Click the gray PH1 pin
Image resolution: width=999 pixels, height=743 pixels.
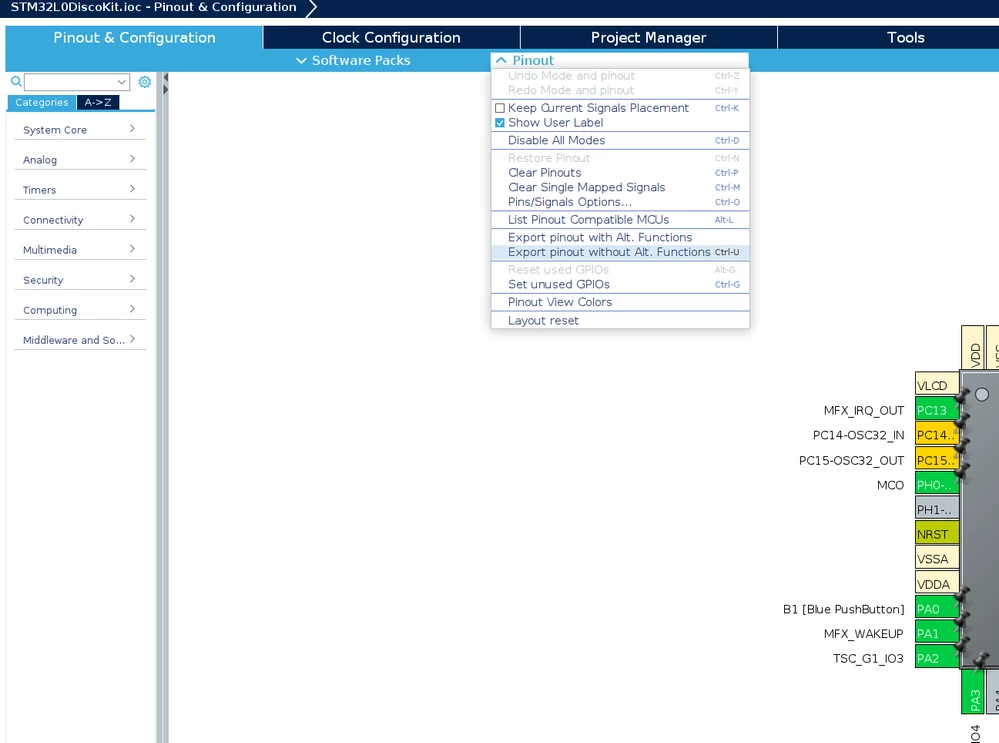point(937,509)
